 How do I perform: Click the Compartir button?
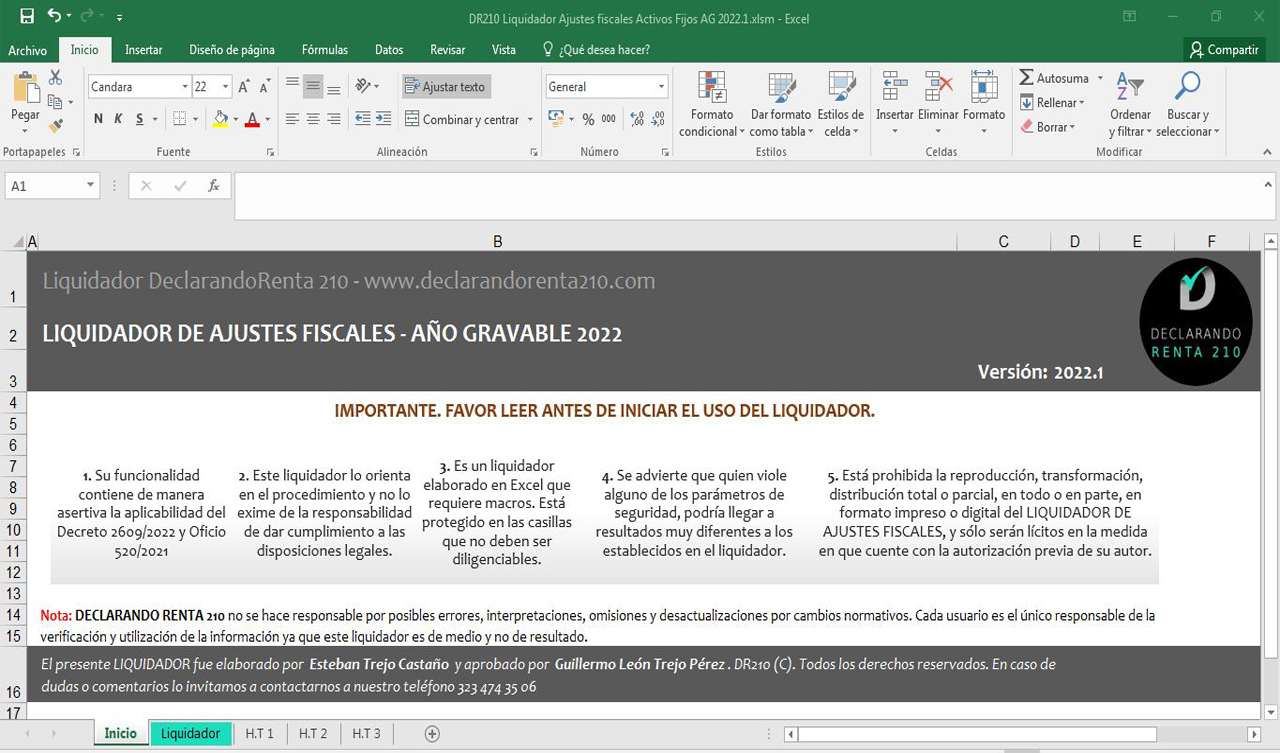1224,50
